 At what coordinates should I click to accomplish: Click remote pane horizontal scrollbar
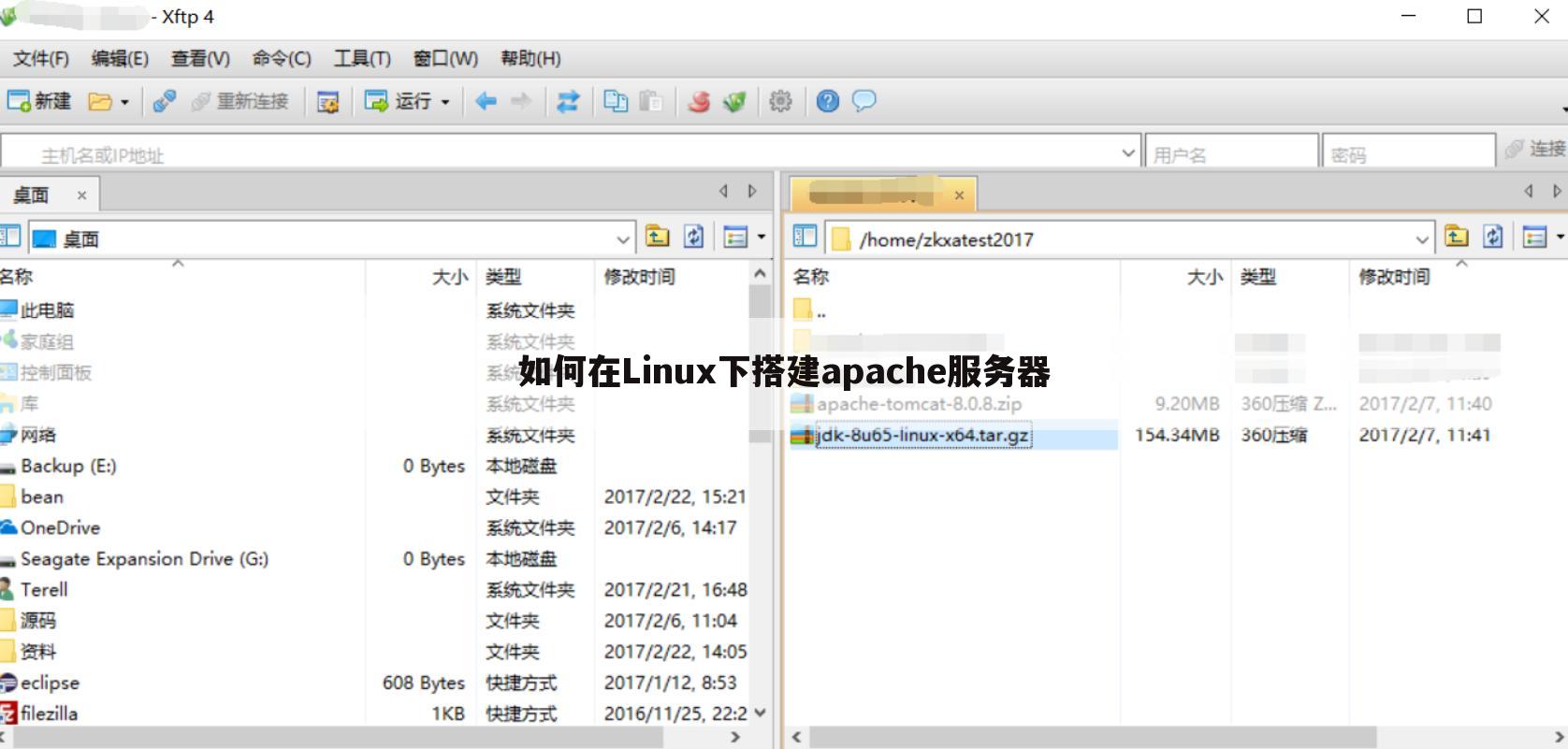(1092, 737)
